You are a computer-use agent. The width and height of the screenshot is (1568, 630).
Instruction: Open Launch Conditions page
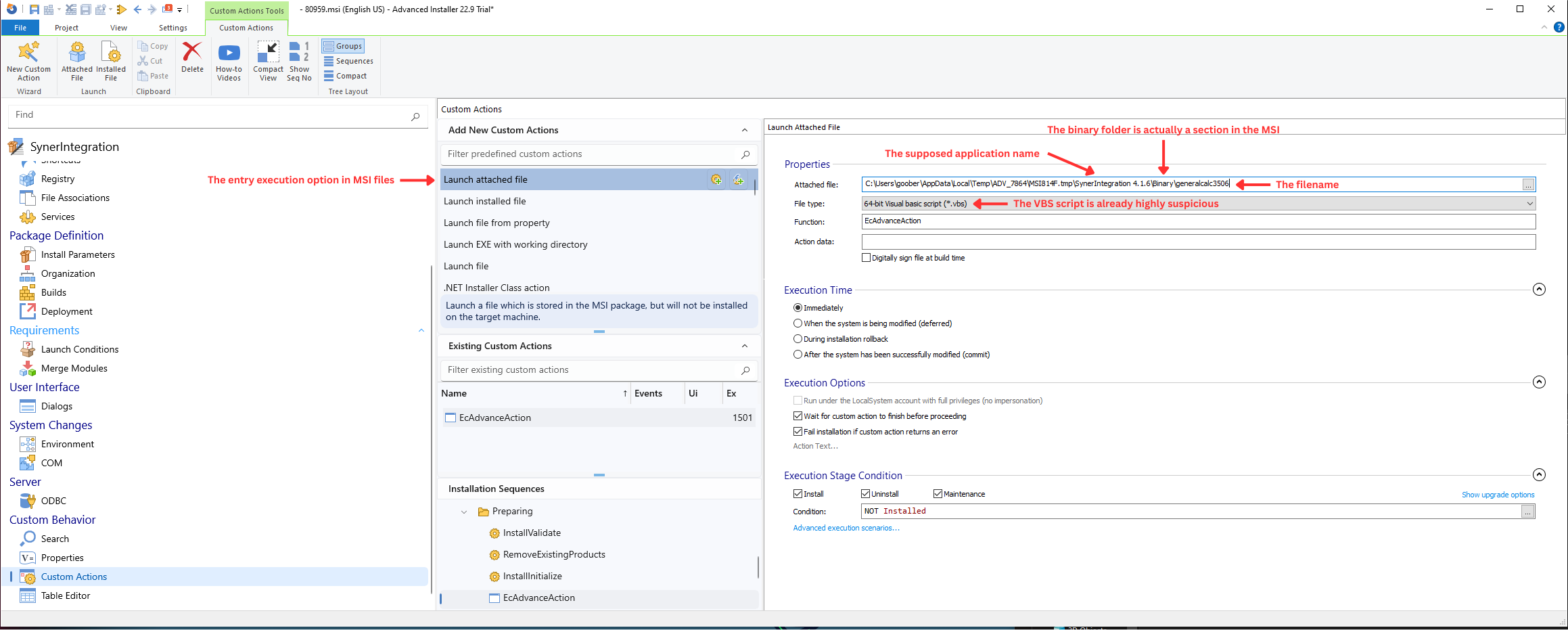pyautogui.click(x=80, y=349)
